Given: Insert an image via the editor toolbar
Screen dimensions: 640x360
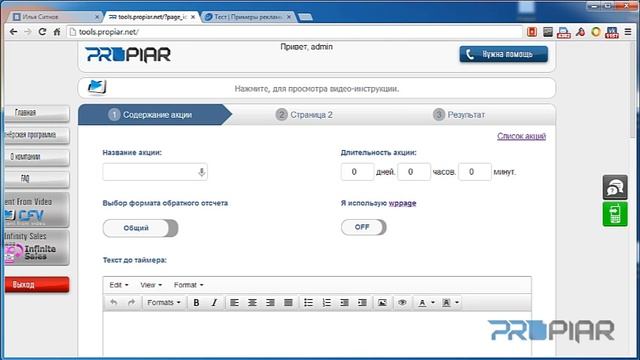Looking at the screenshot, I should coord(382,302).
